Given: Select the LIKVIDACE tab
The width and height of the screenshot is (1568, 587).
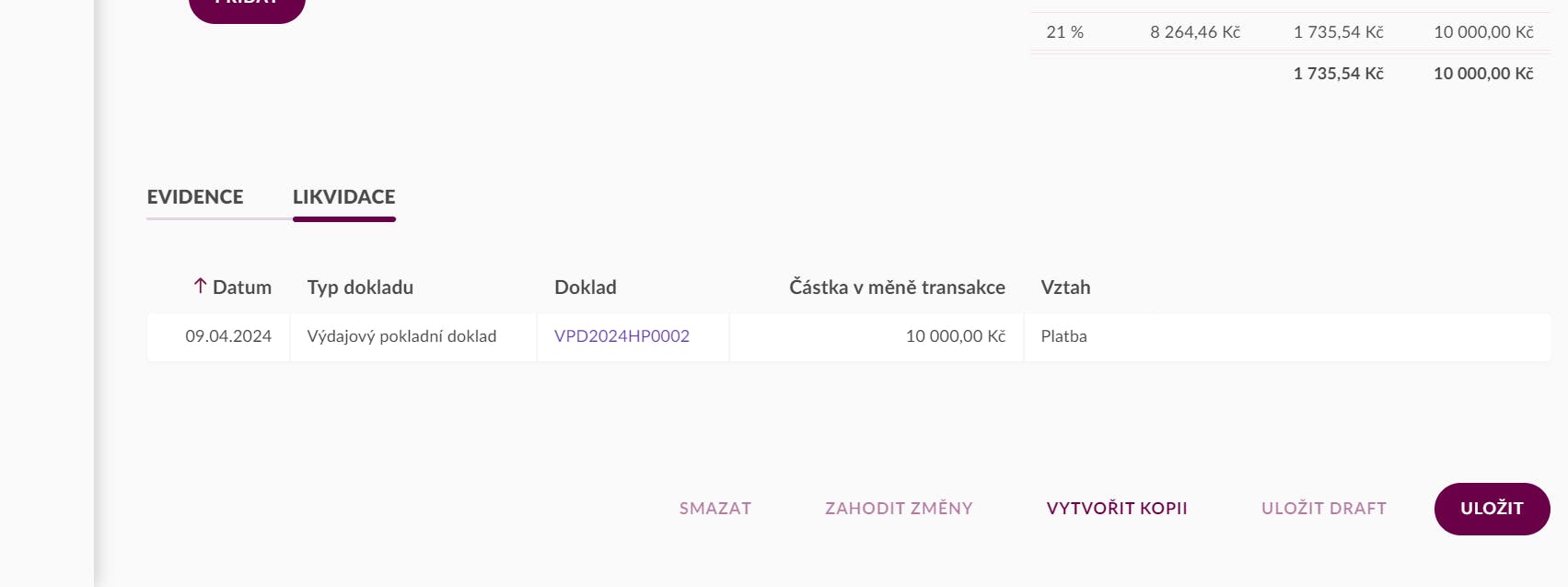Looking at the screenshot, I should tap(344, 197).
